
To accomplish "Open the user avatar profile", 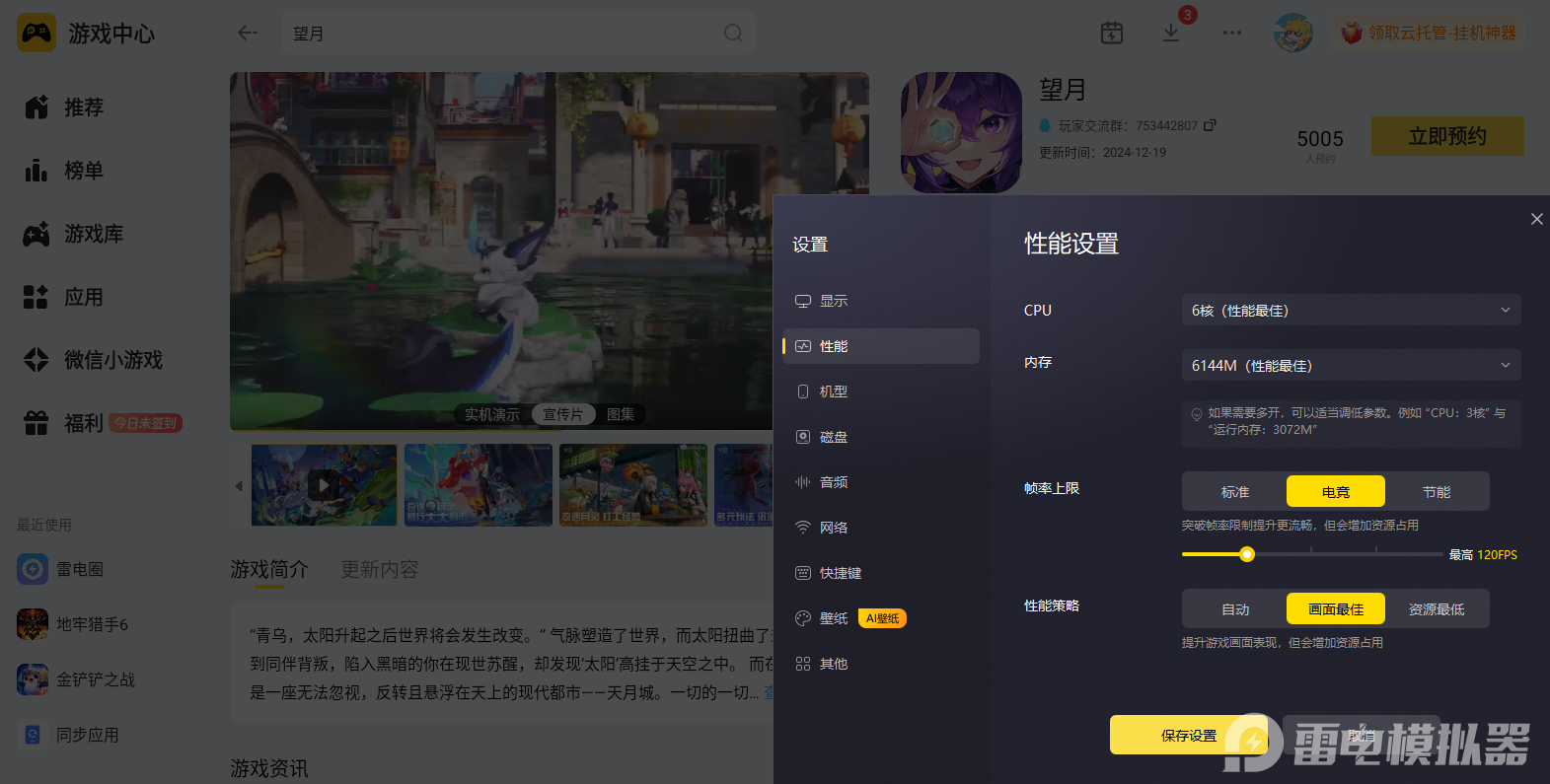I will [1292, 33].
